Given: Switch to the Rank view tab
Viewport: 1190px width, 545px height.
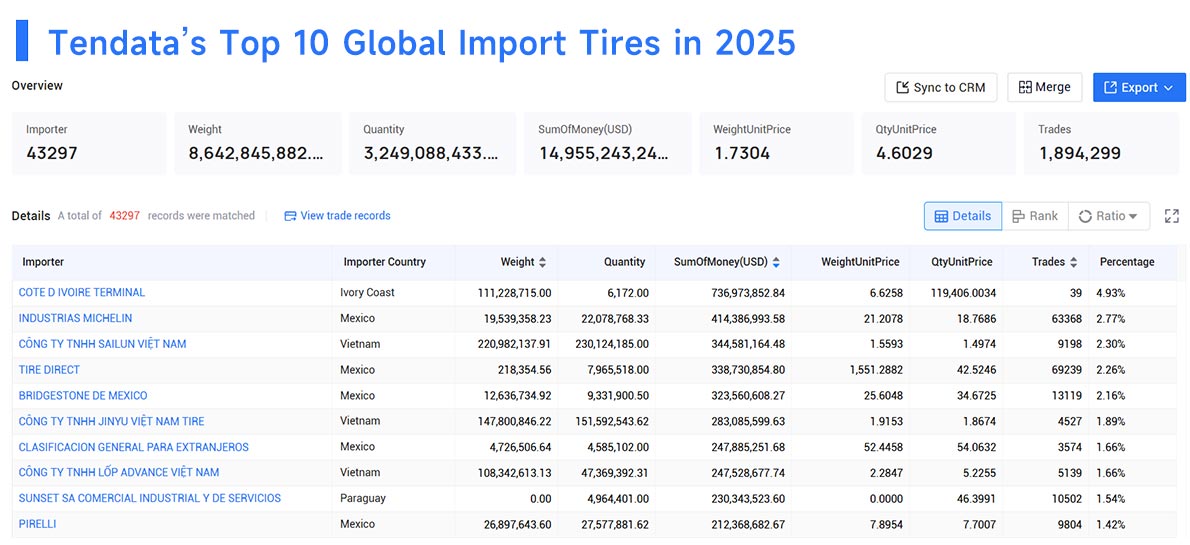Looking at the screenshot, I should [x=1034, y=216].
